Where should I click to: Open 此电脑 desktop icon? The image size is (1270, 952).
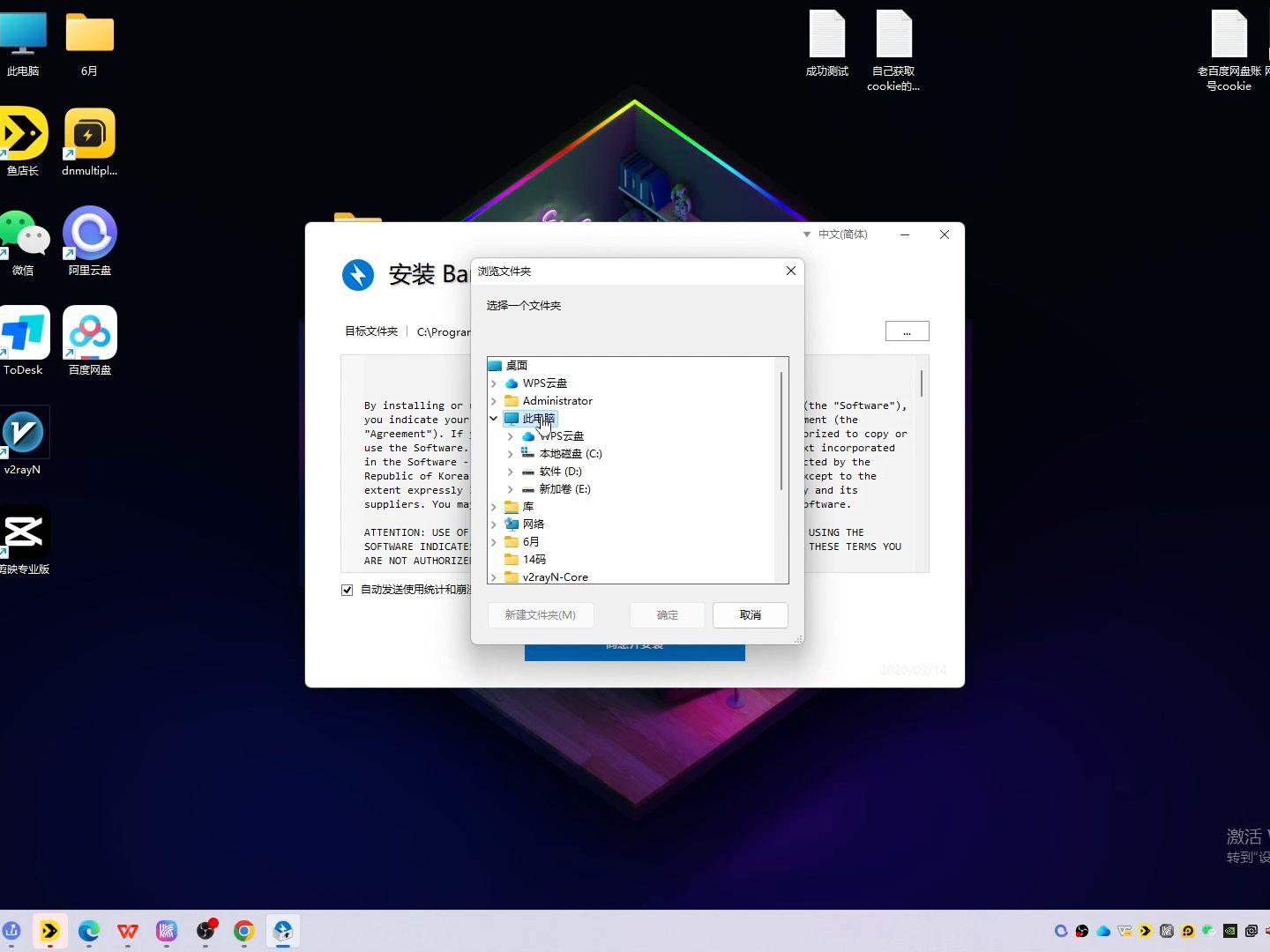(23, 44)
